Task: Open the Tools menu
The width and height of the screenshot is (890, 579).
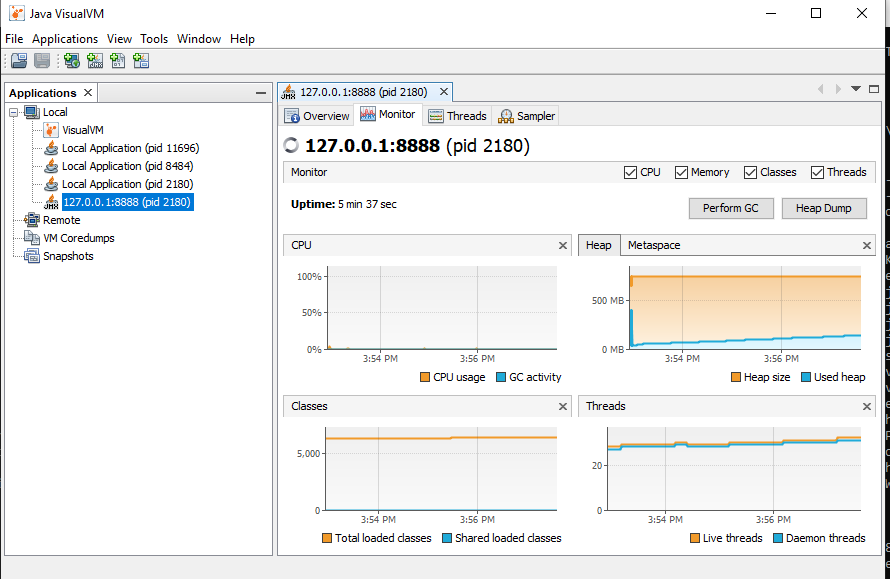Action: coord(154,39)
